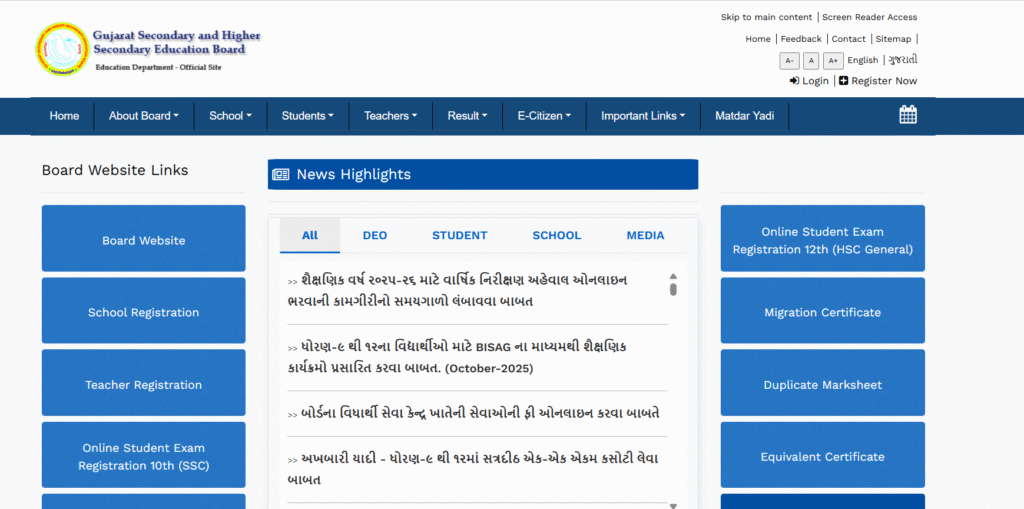Click the calendar icon in navigation bar
1024x509 pixels.
tap(907, 115)
